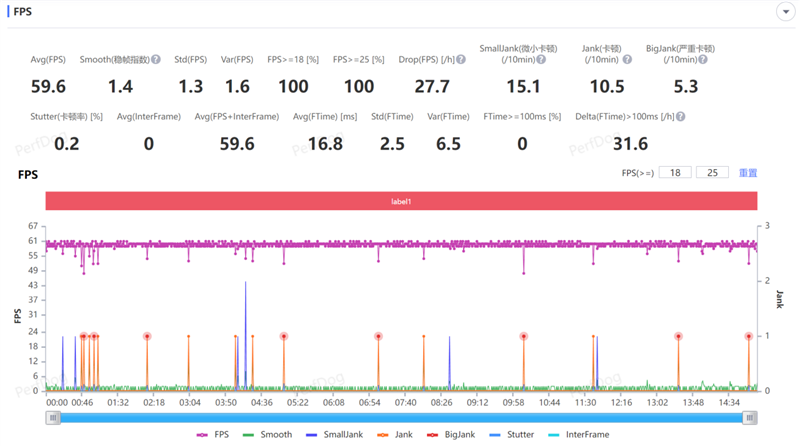Hide BigJank series via legend

pos(451,434)
